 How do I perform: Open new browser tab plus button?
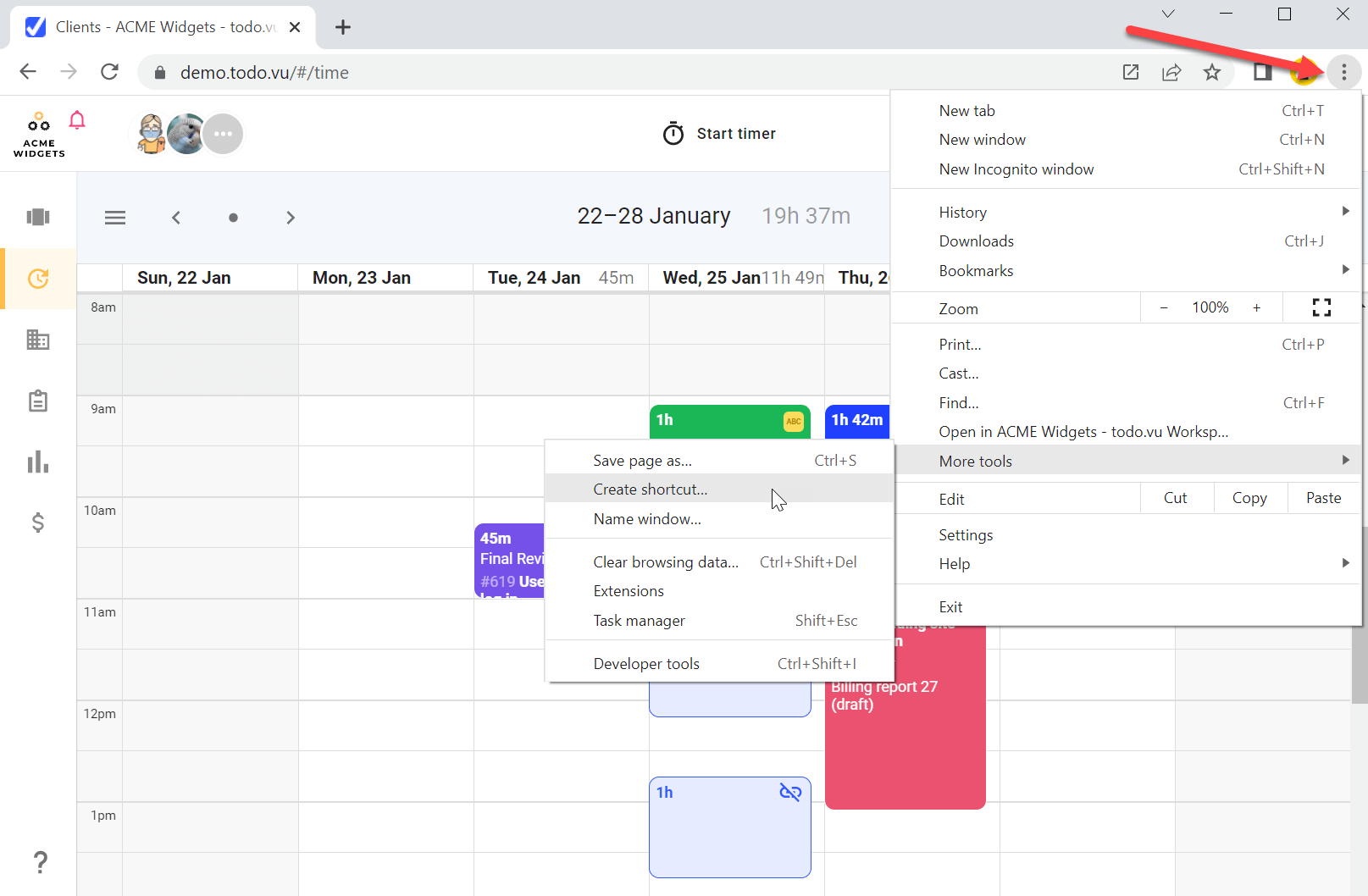(x=342, y=27)
